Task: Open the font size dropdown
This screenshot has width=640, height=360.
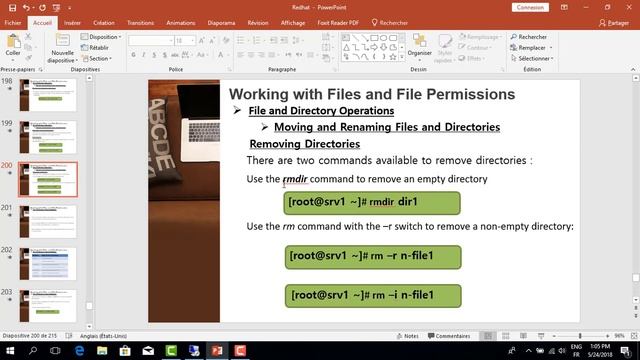Action: point(192,40)
